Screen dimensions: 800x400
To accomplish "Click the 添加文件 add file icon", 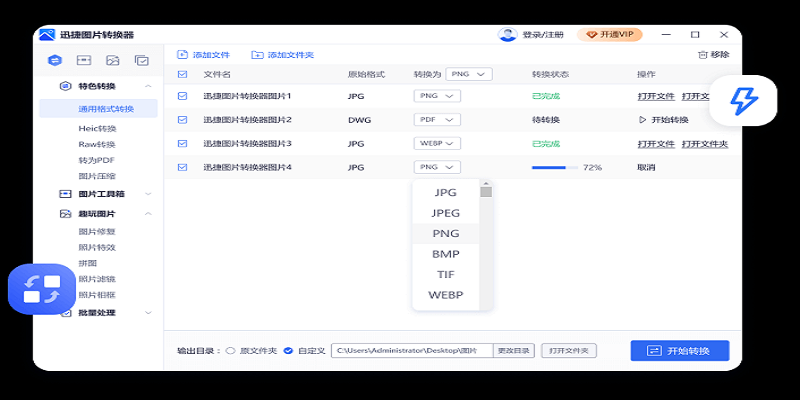I will pyautogui.click(x=182, y=55).
